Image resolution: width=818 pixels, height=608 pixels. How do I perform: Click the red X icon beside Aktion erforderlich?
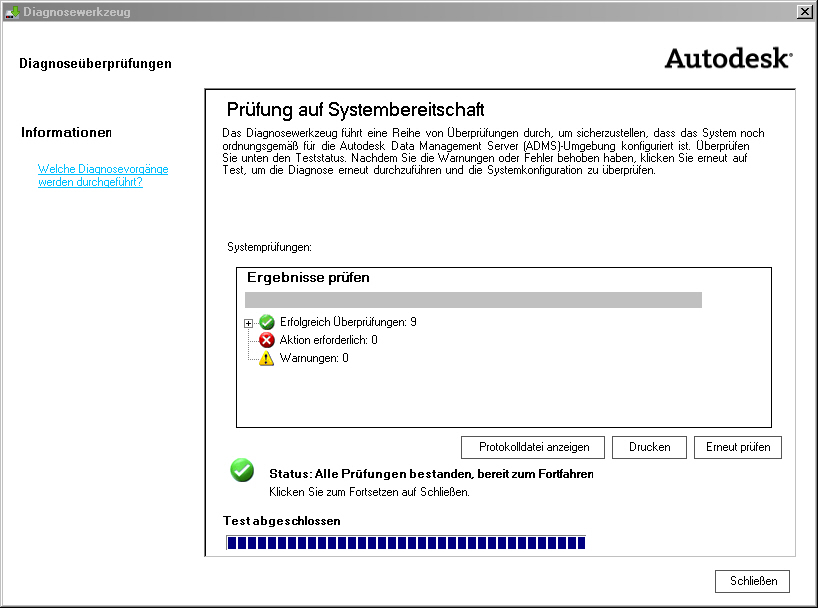pos(267,340)
